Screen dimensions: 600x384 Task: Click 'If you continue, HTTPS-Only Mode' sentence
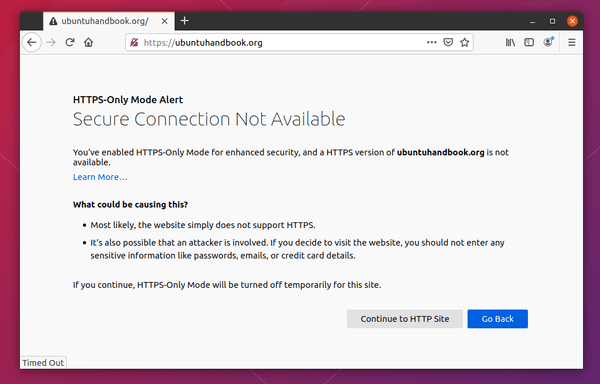tap(227, 285)
